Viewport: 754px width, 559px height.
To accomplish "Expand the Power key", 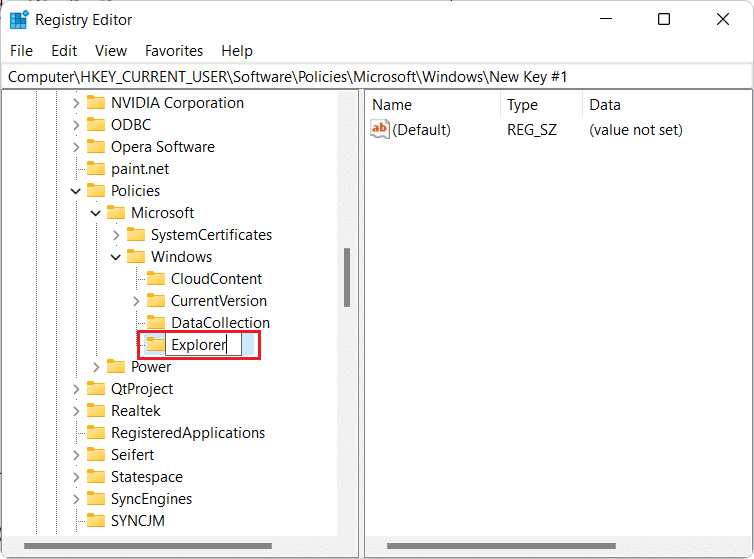I will [x=96, y=367].
